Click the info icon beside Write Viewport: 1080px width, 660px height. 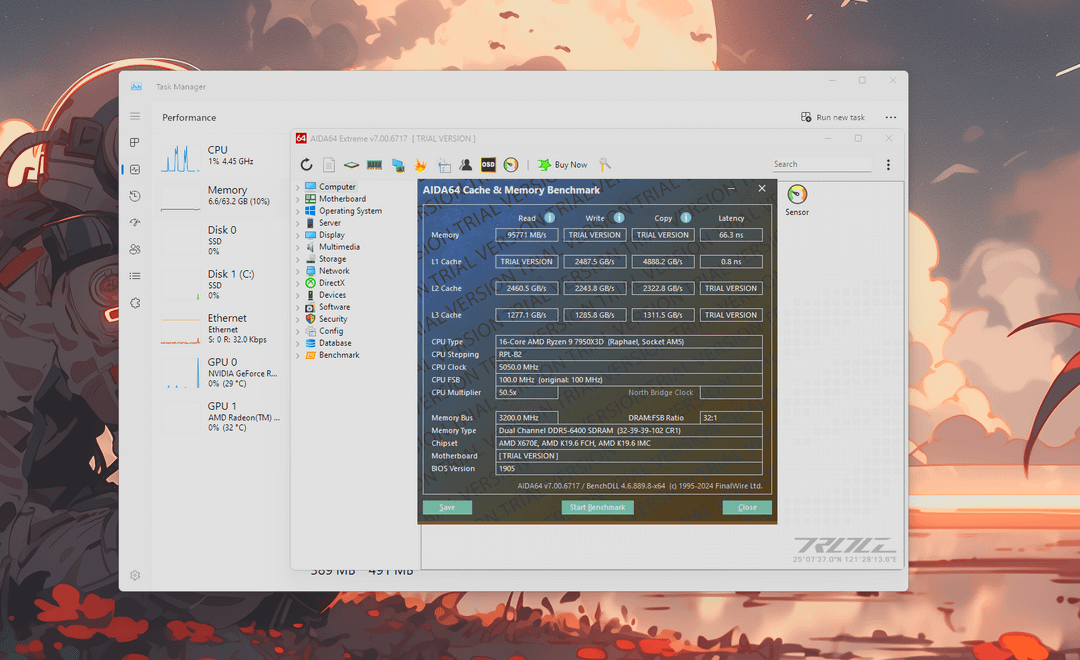pos(619,218)
